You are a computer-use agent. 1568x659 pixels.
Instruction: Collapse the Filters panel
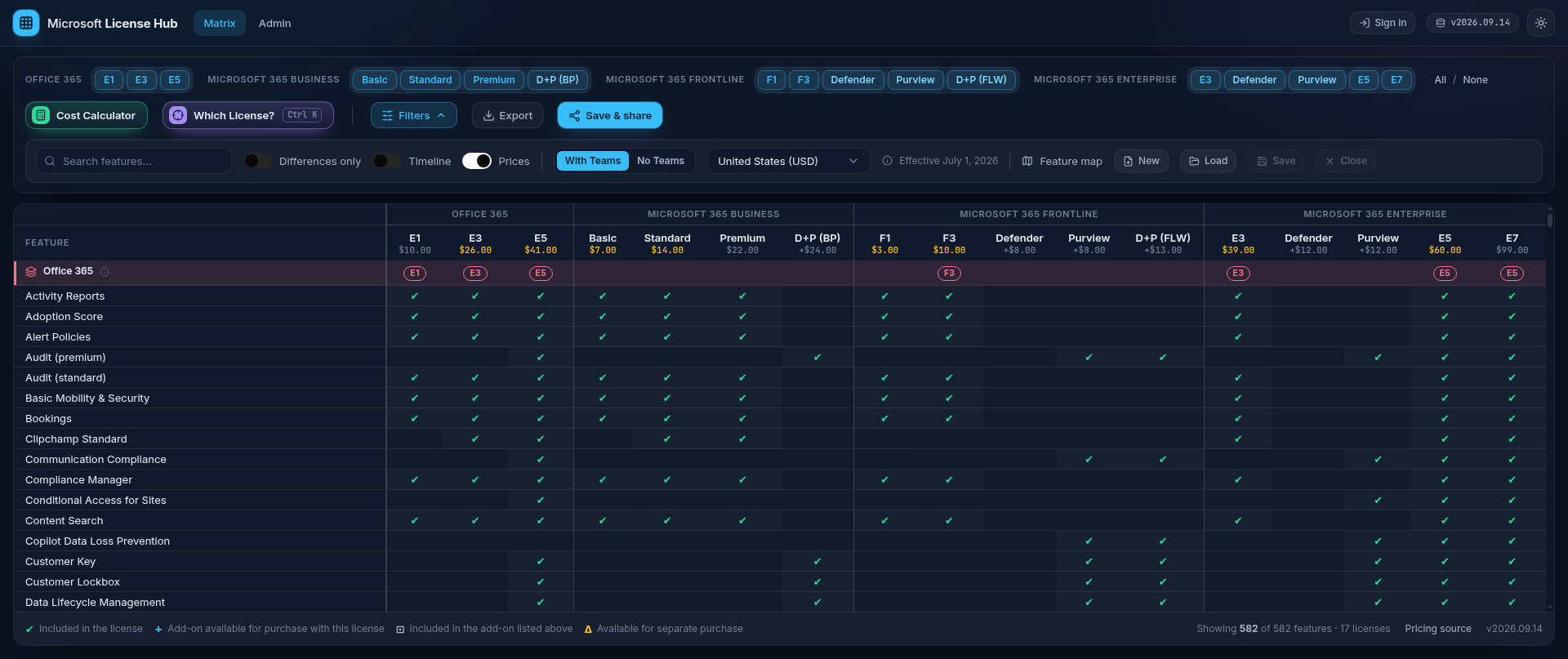(414, 115)
